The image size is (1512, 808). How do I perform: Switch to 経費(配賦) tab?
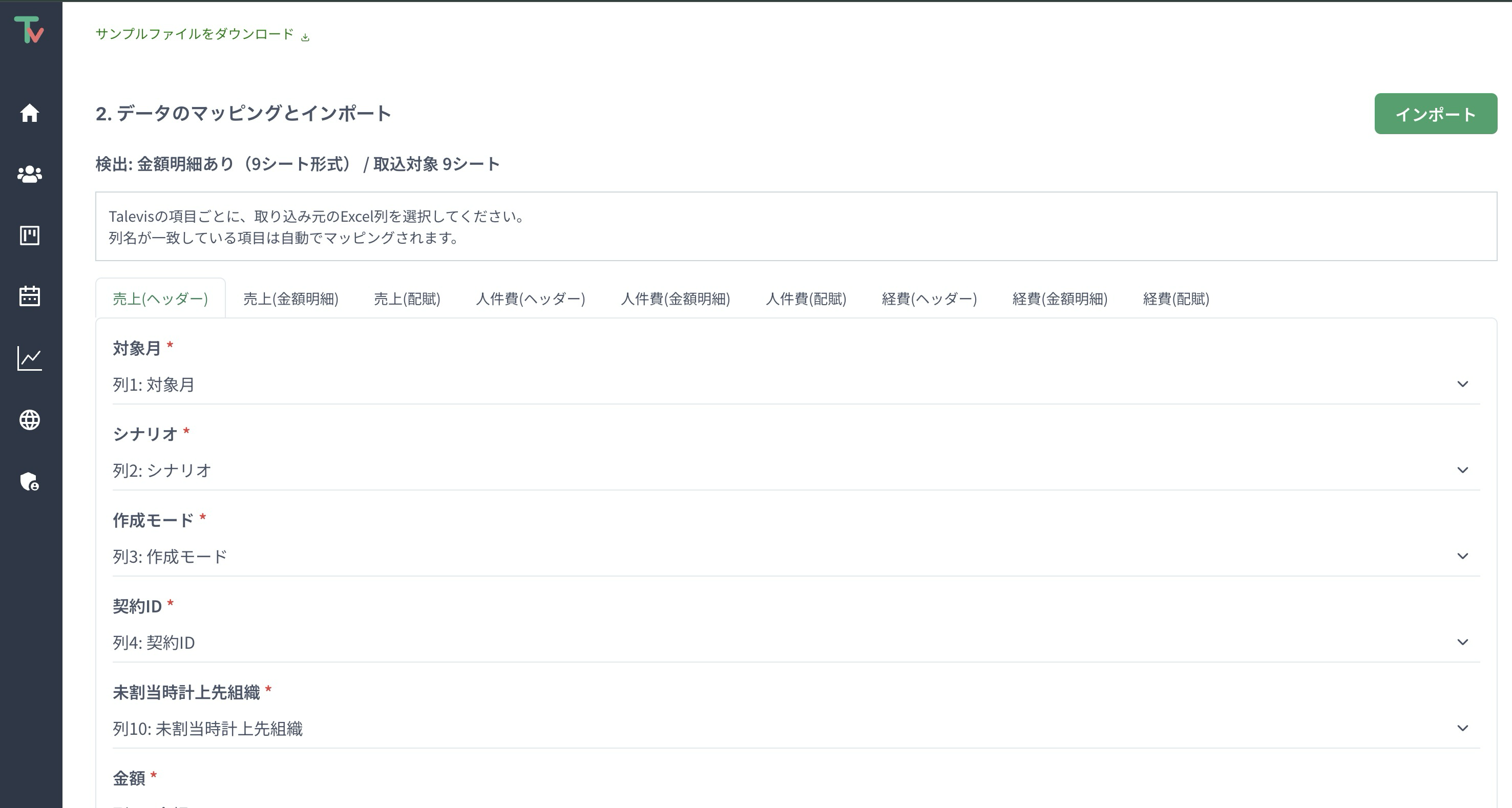click(x=1175, y=299)
